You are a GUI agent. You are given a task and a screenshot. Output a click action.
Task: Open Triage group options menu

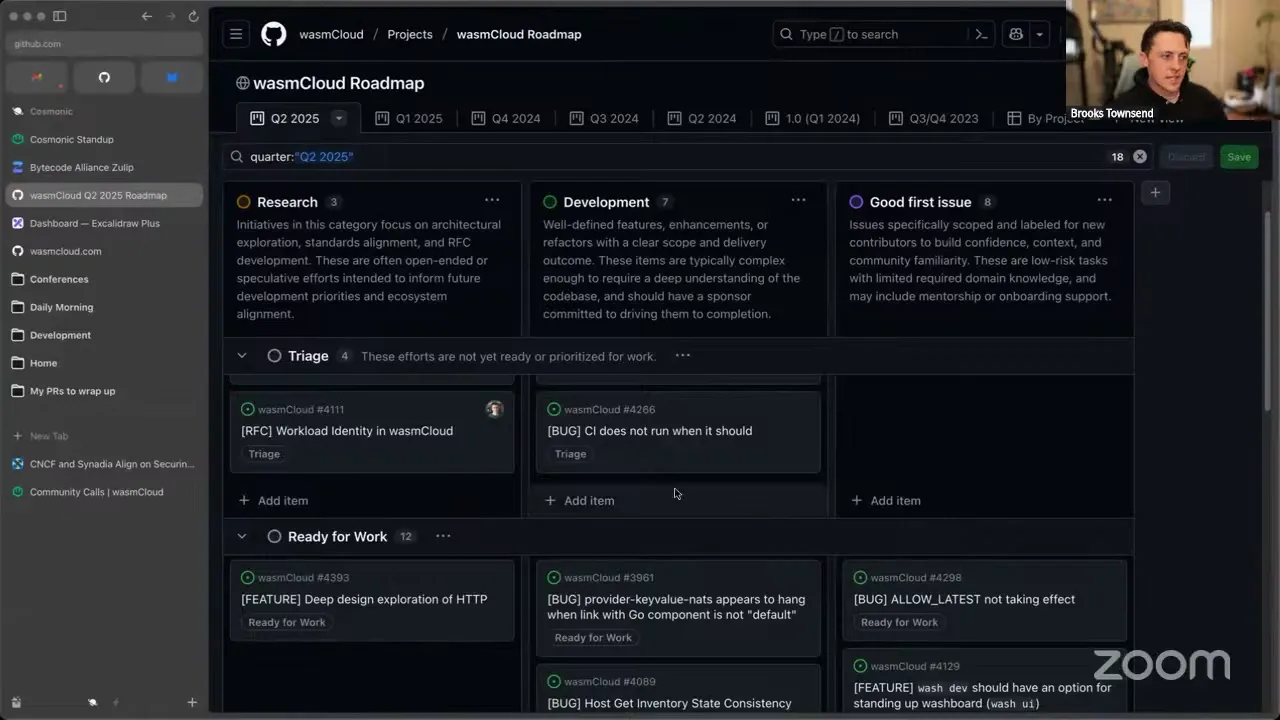tap(683, 356)
